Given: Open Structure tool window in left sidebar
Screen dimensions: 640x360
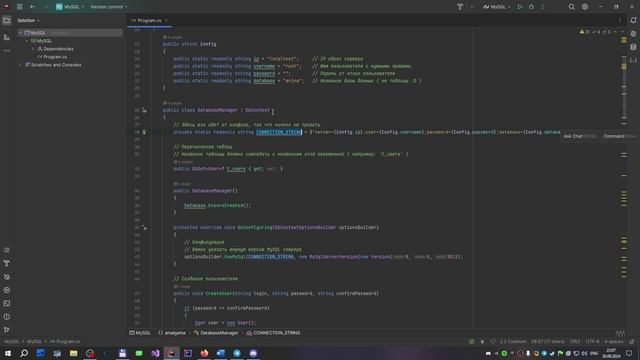Looking at the screenshot, I should click(7, 37).
